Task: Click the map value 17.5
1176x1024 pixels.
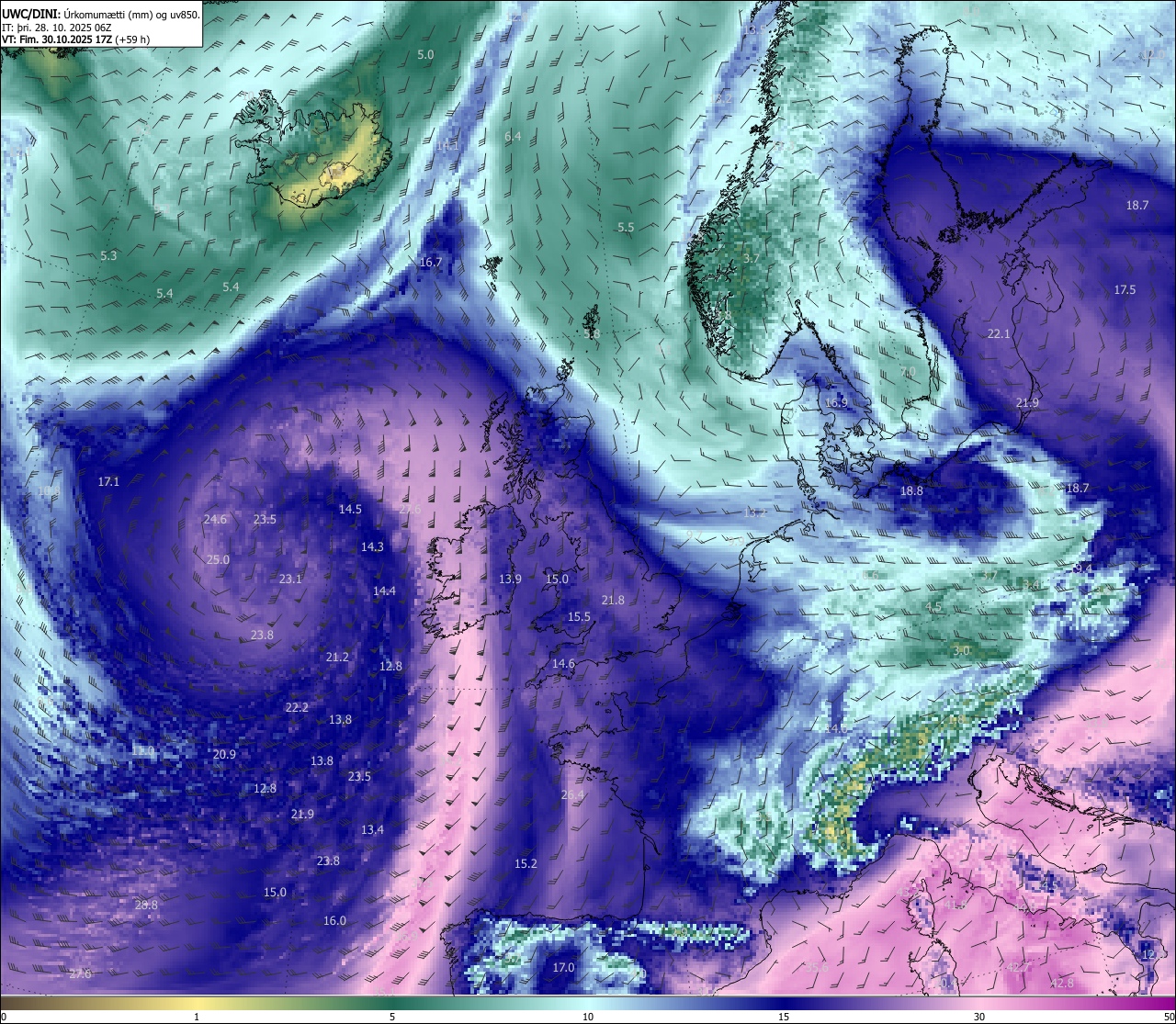Action: [1125, 290]
